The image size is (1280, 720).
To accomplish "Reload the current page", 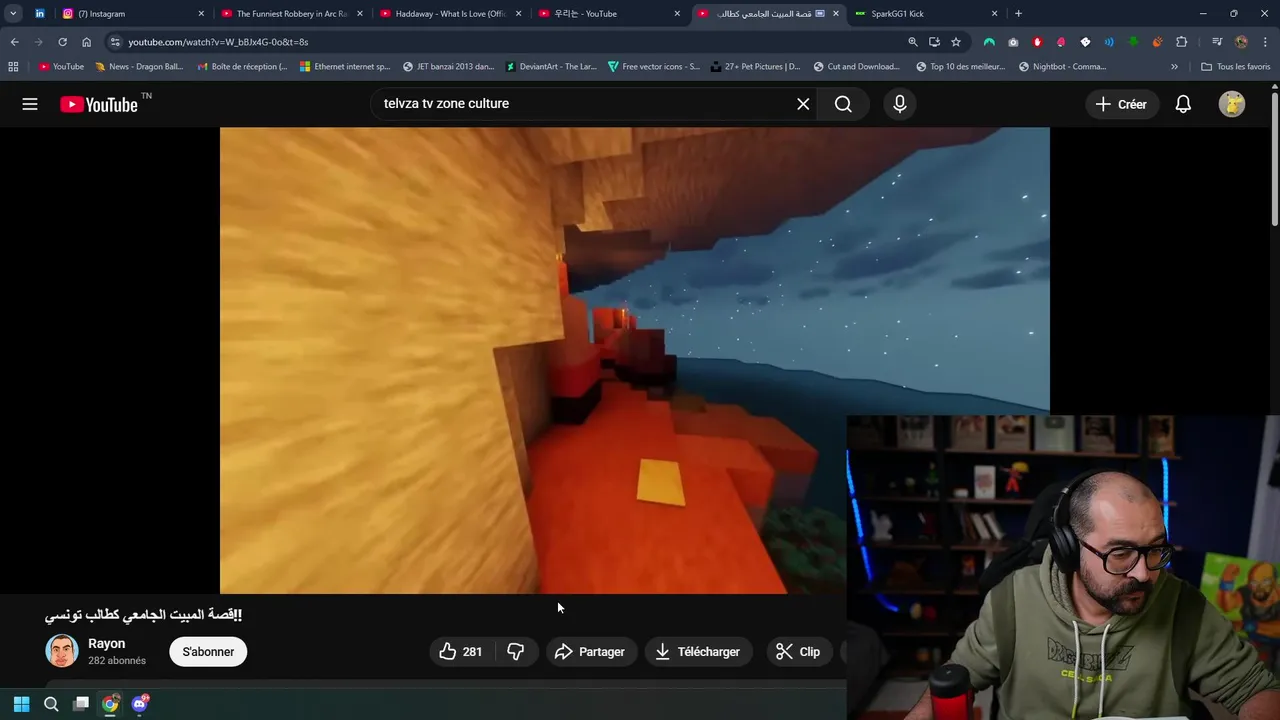I will coord(62,42).
